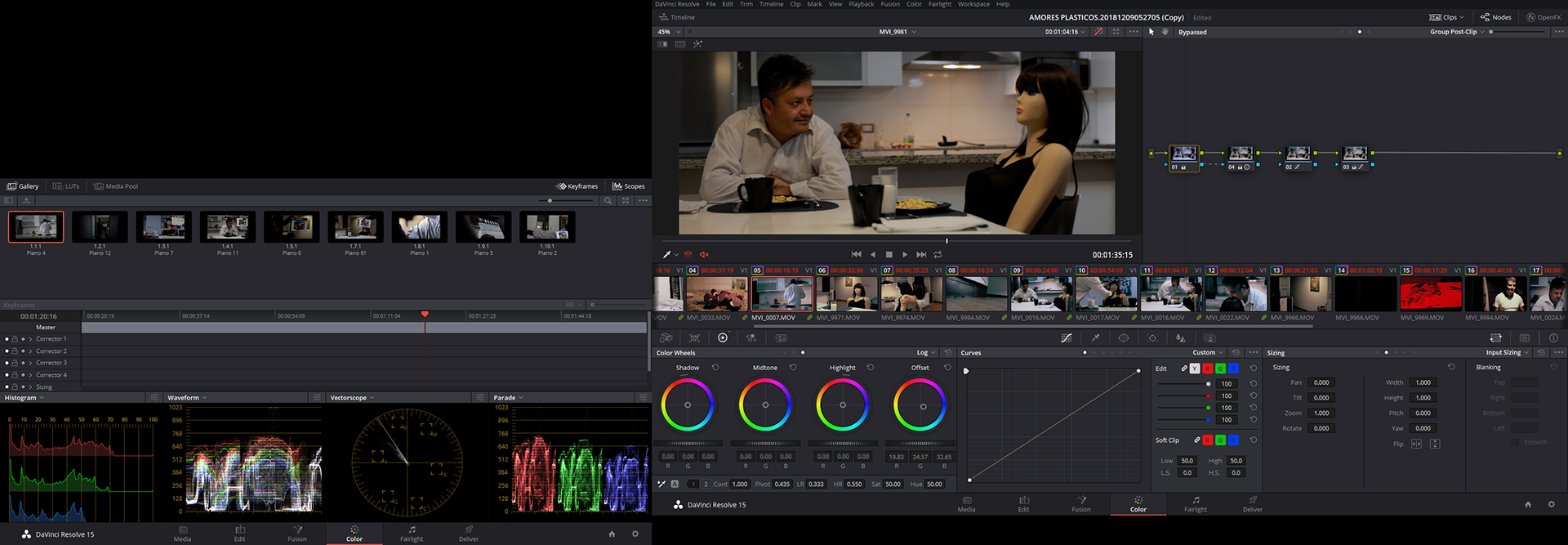Open the Tracker palette
The height and width of the screenshot is (545, 1568).
[x=1152, y=337]
